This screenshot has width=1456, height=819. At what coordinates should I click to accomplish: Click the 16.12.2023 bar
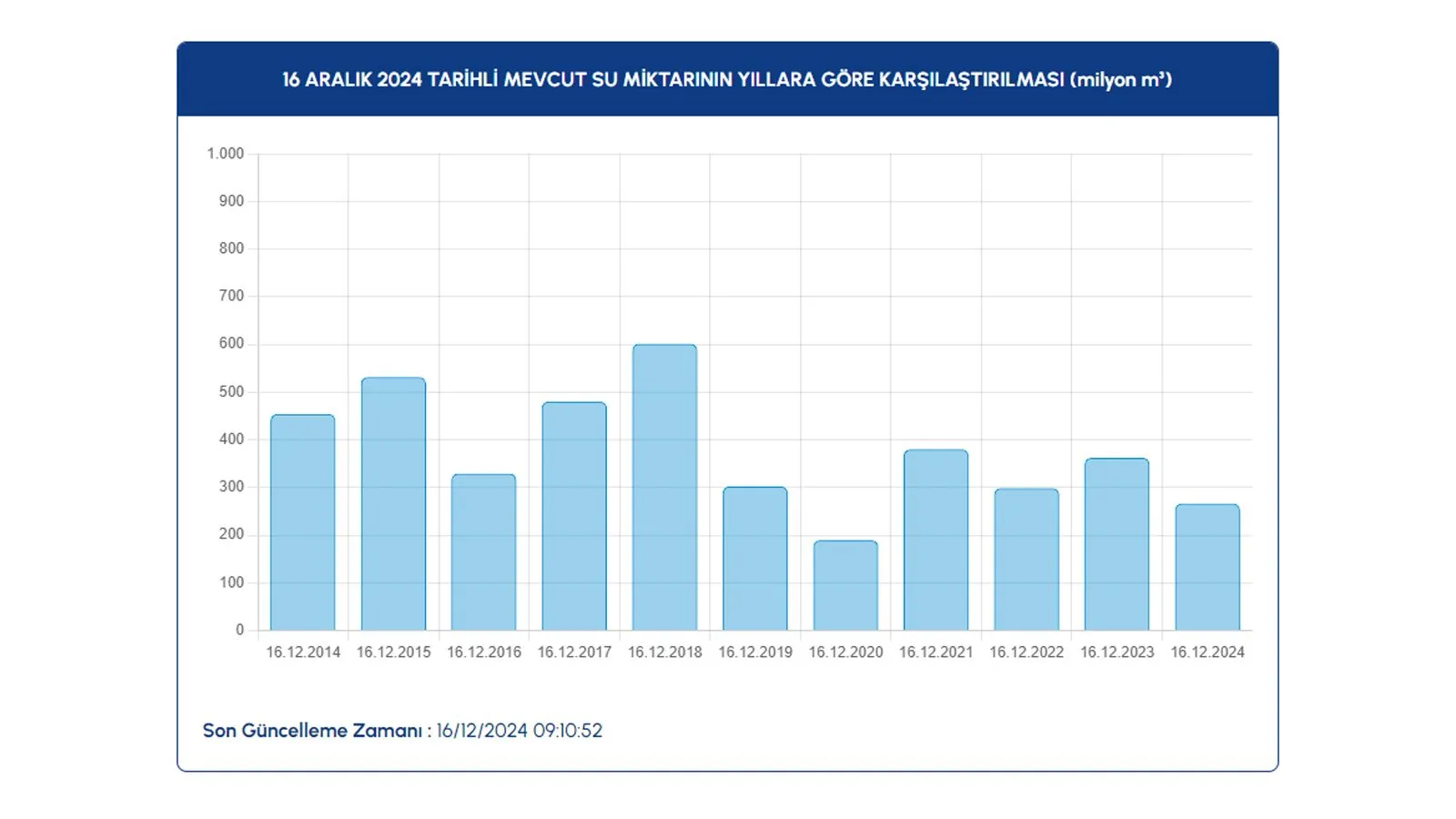click(x=1117, y=544)
